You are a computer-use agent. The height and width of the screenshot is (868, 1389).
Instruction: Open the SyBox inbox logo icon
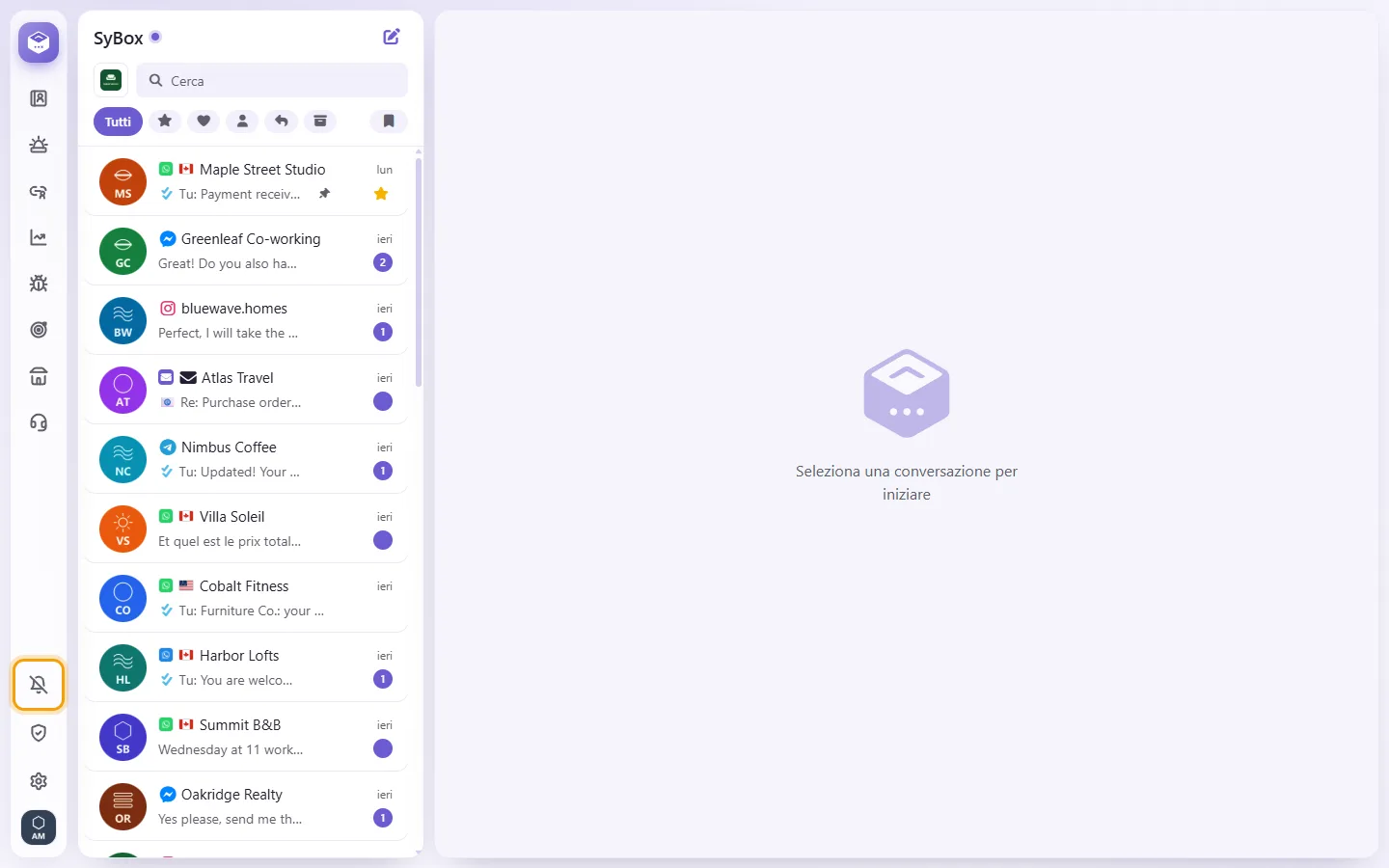pos(39,42)
